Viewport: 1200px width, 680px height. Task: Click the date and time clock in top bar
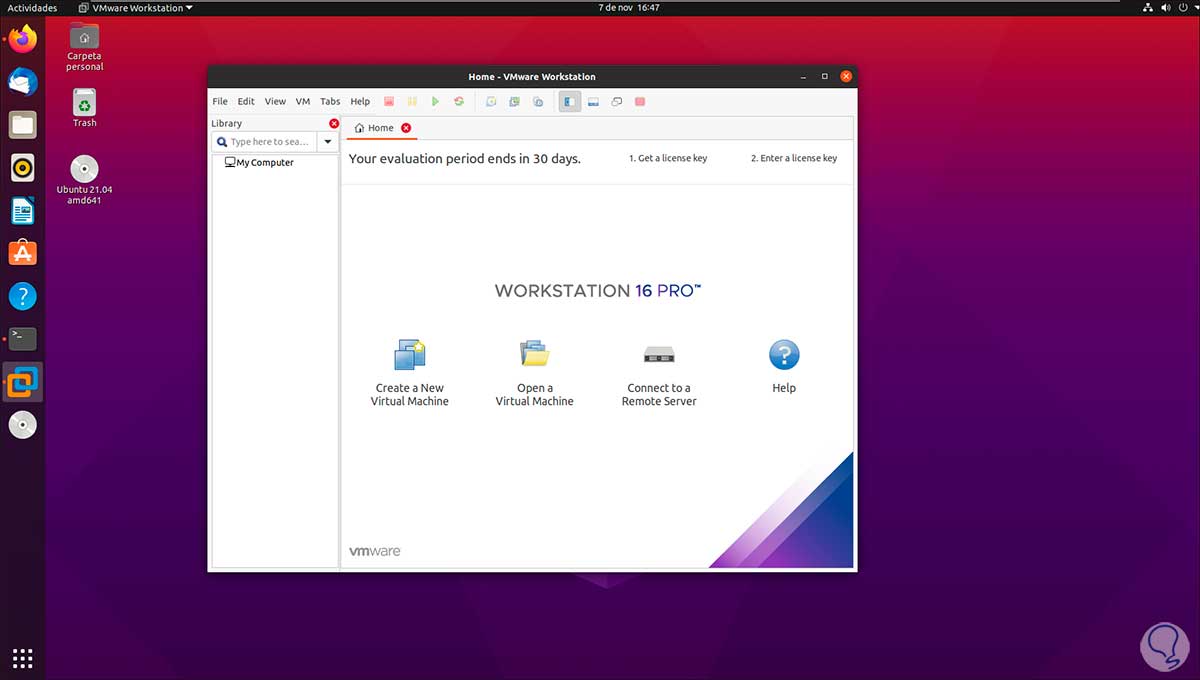(629, 8)
